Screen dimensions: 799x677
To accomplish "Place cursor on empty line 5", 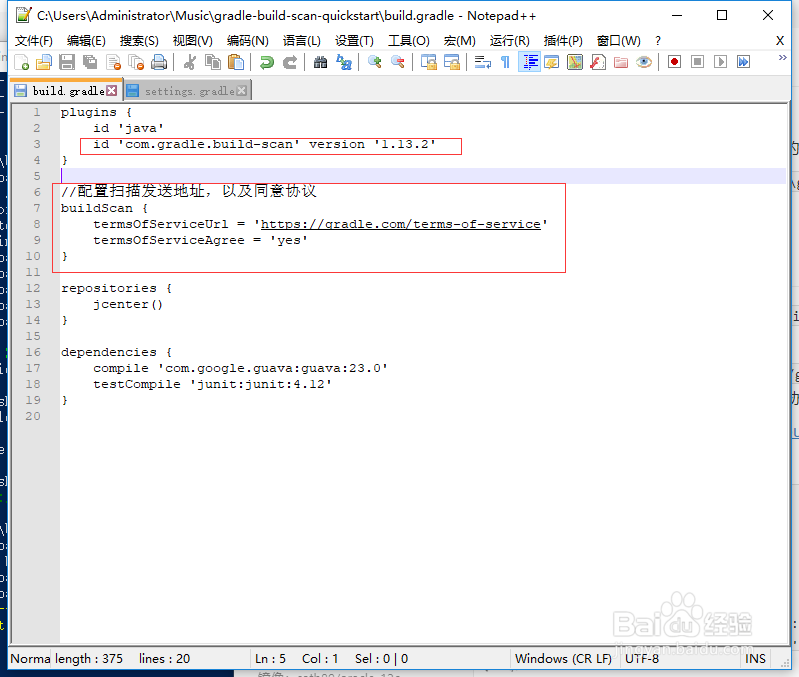I will (x=423, y=176).
